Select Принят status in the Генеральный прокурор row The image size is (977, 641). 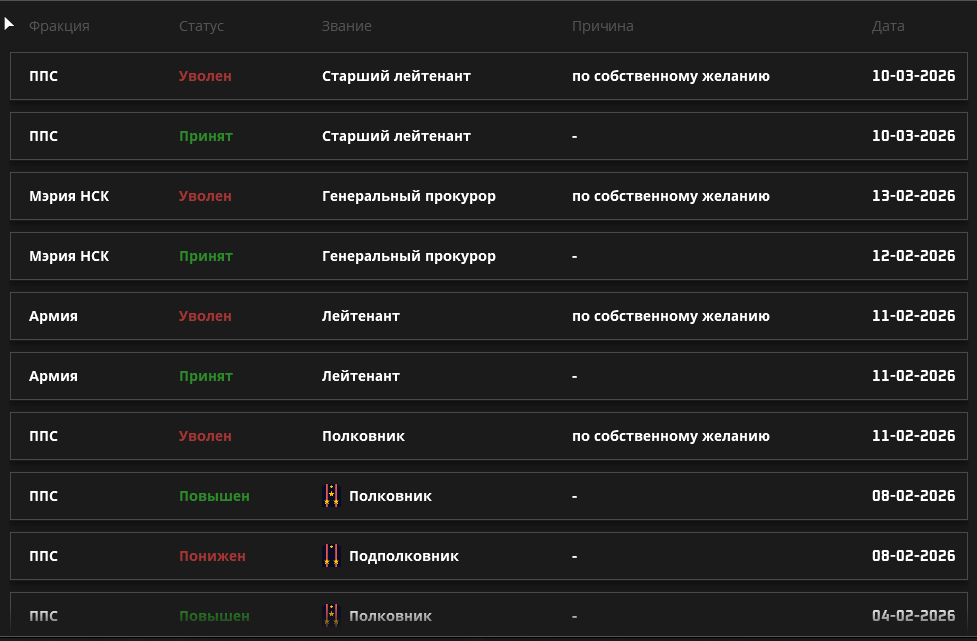(x=205, y=256)
